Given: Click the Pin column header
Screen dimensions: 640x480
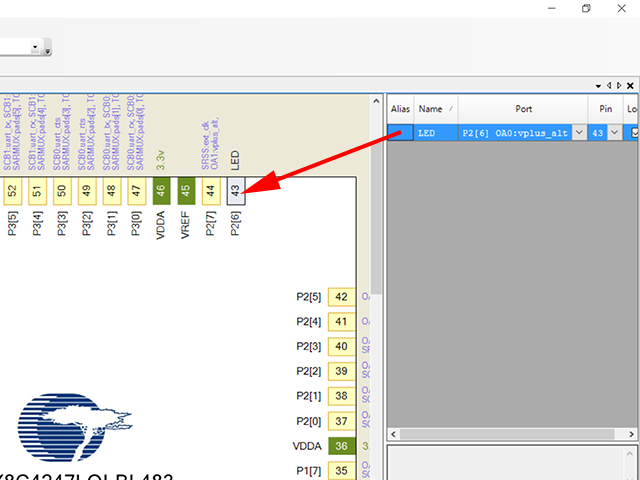Looking at the screenshot, I should click(605, 109).
